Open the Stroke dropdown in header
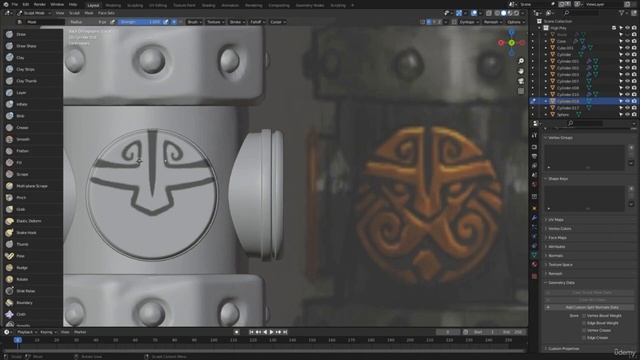 237,22
